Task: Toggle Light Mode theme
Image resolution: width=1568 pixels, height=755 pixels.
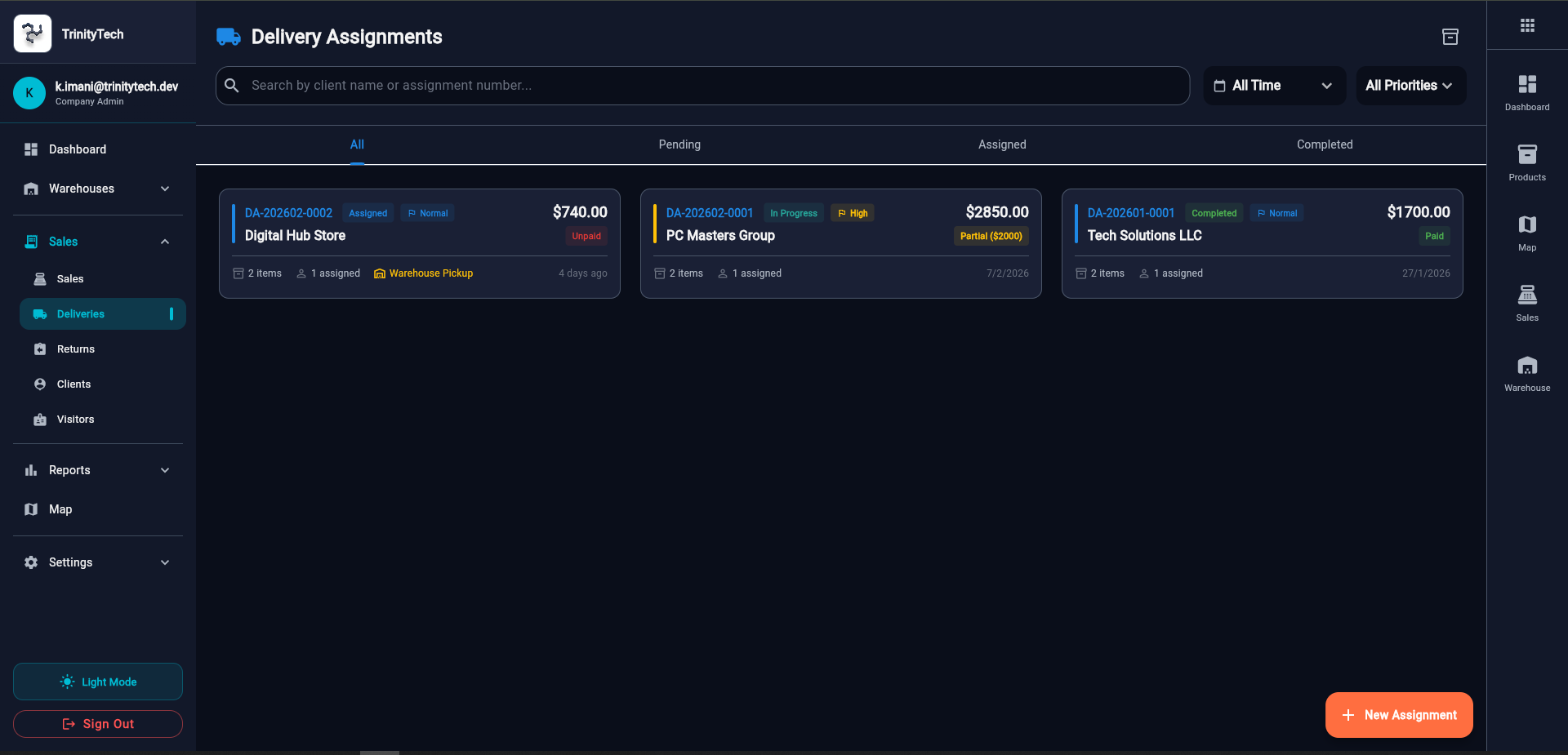Action: pos(98,682)
